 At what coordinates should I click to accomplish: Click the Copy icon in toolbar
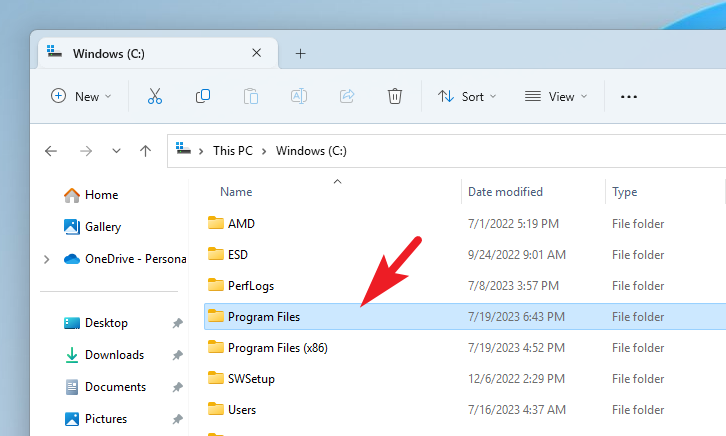coord(203,96)
